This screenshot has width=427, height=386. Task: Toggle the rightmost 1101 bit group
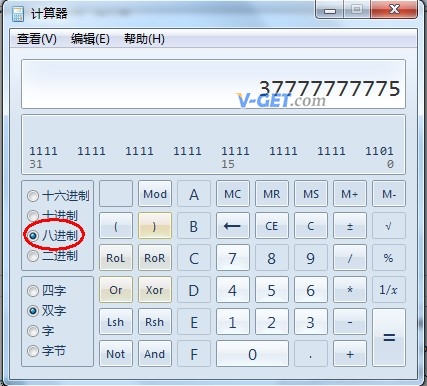click(379, 151)
